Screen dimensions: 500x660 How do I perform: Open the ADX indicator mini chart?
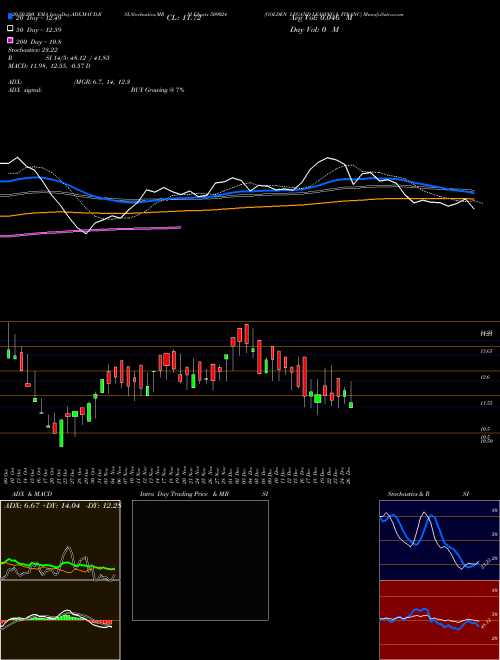(60, 540)
